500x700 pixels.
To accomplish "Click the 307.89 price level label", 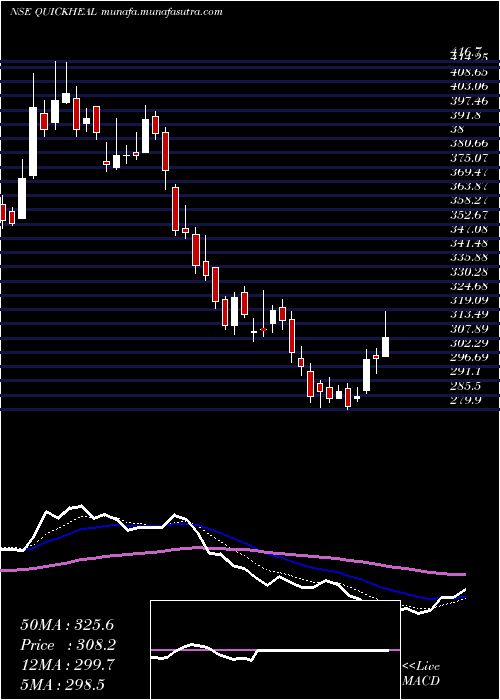I will (470, 329).
